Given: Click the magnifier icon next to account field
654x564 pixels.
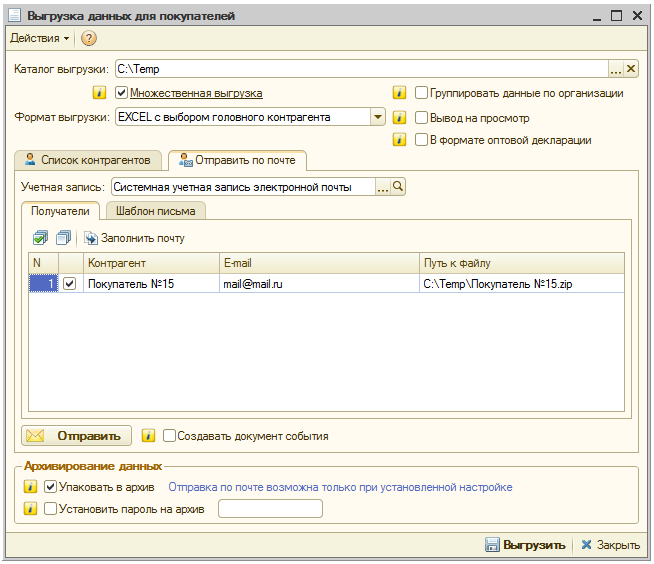Looking at the screenshot, I should tap(397, 186).
